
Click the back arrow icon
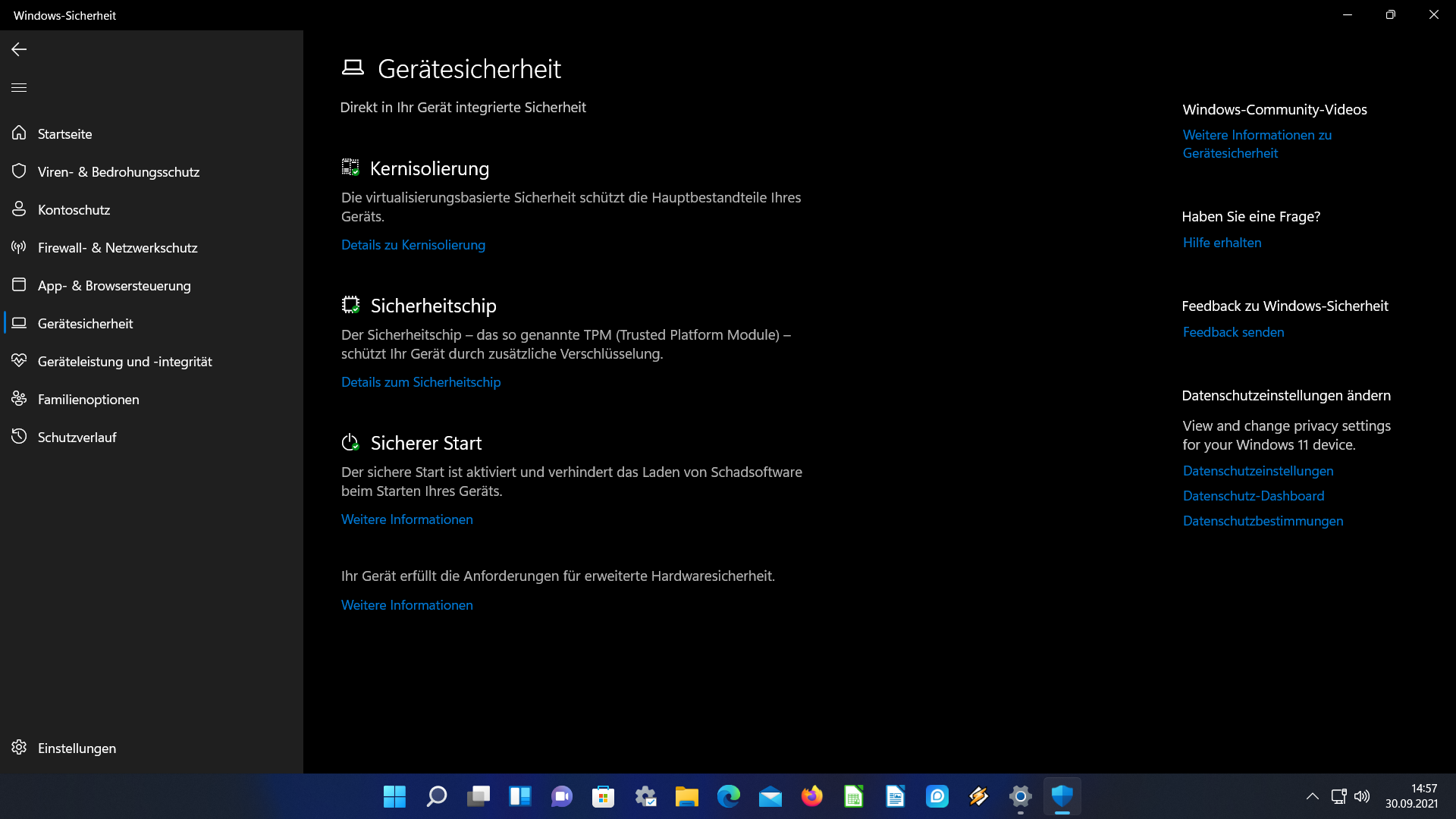(19, 49)
